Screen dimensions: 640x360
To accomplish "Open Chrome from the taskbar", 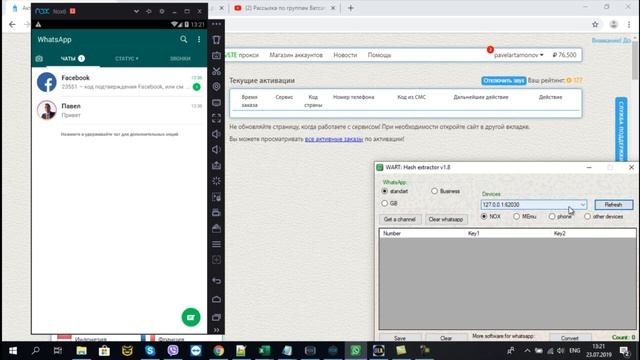I will point(218,351).
